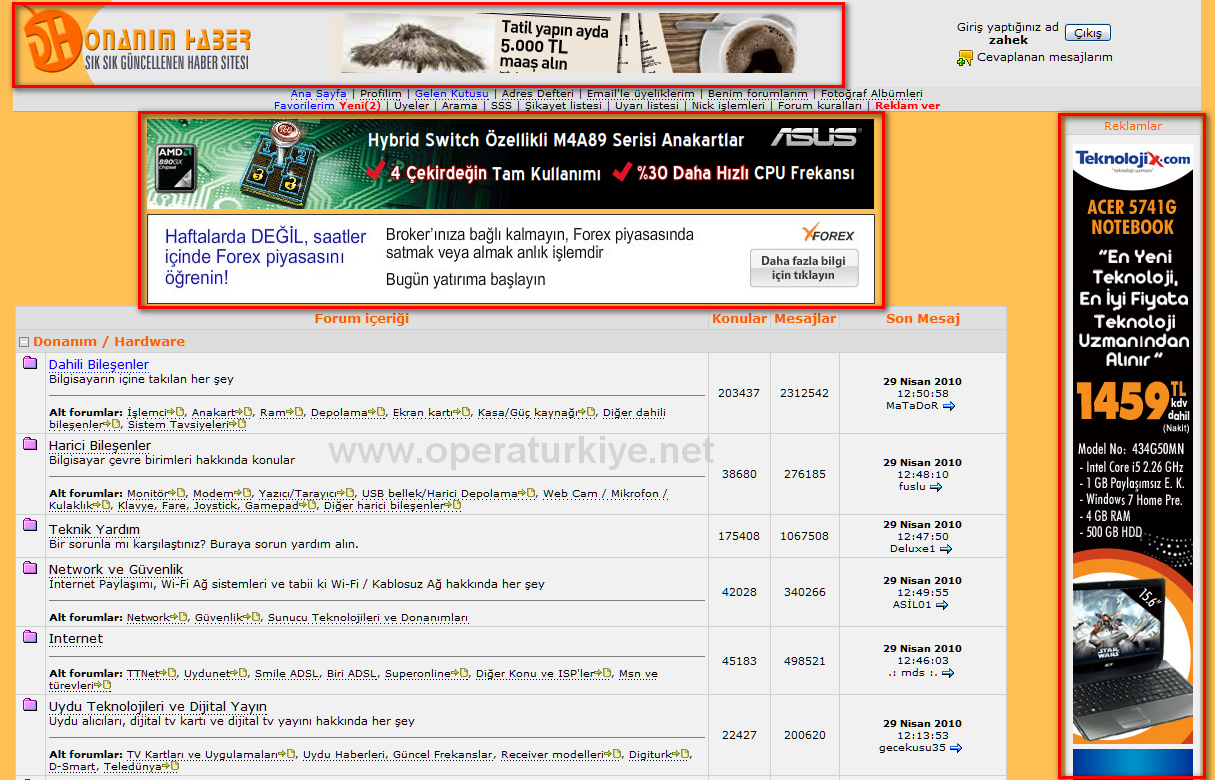
Task: Open Fotoğraf Albümleri
Action: coord(872,94)
